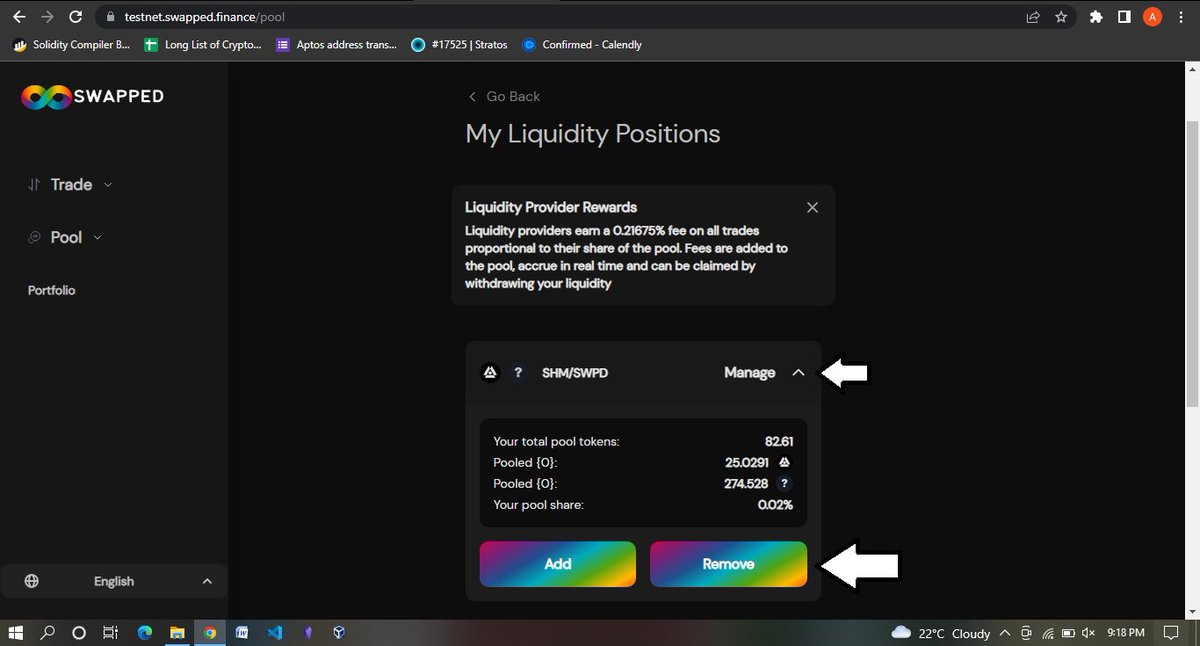Share this page using the share icon
This screenshot has height=646, width=1200.
click(1032, 17)
